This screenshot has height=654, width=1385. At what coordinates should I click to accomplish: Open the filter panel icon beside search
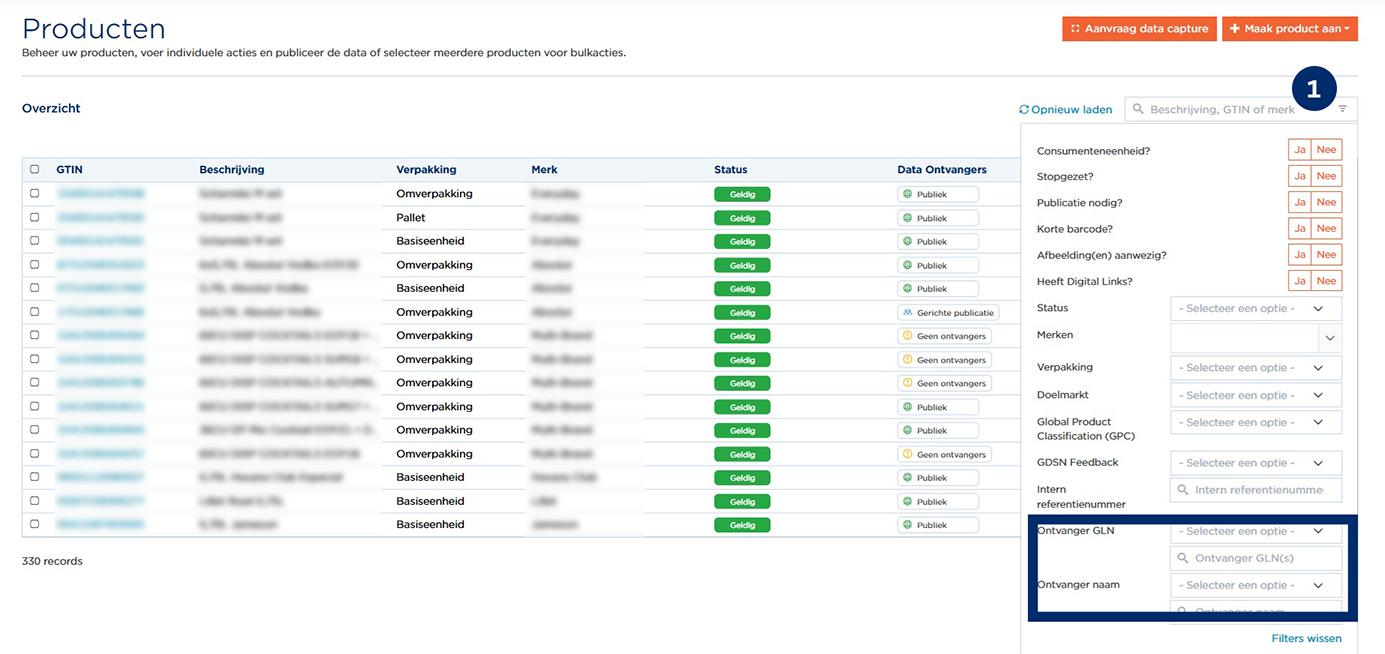pyautogui.click(x=1343, y=109)
